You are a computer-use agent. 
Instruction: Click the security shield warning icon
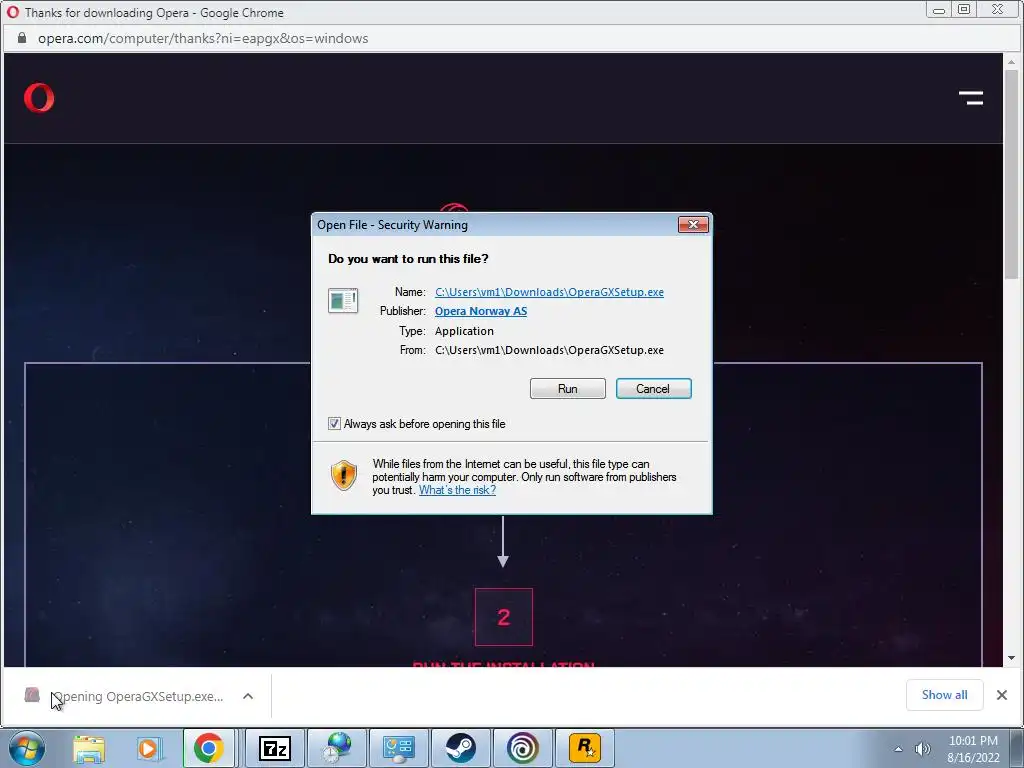[x=344, y=475]
